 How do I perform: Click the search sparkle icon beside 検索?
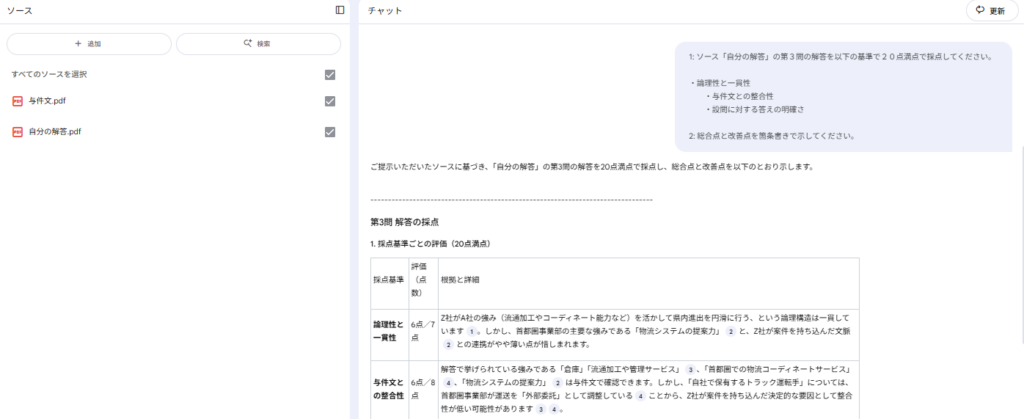tap(248, 44)
